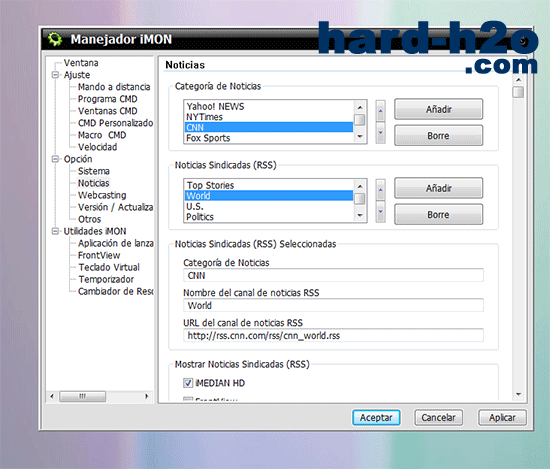
Task: Open Macro CMD settings
Action: pos(102,135)
